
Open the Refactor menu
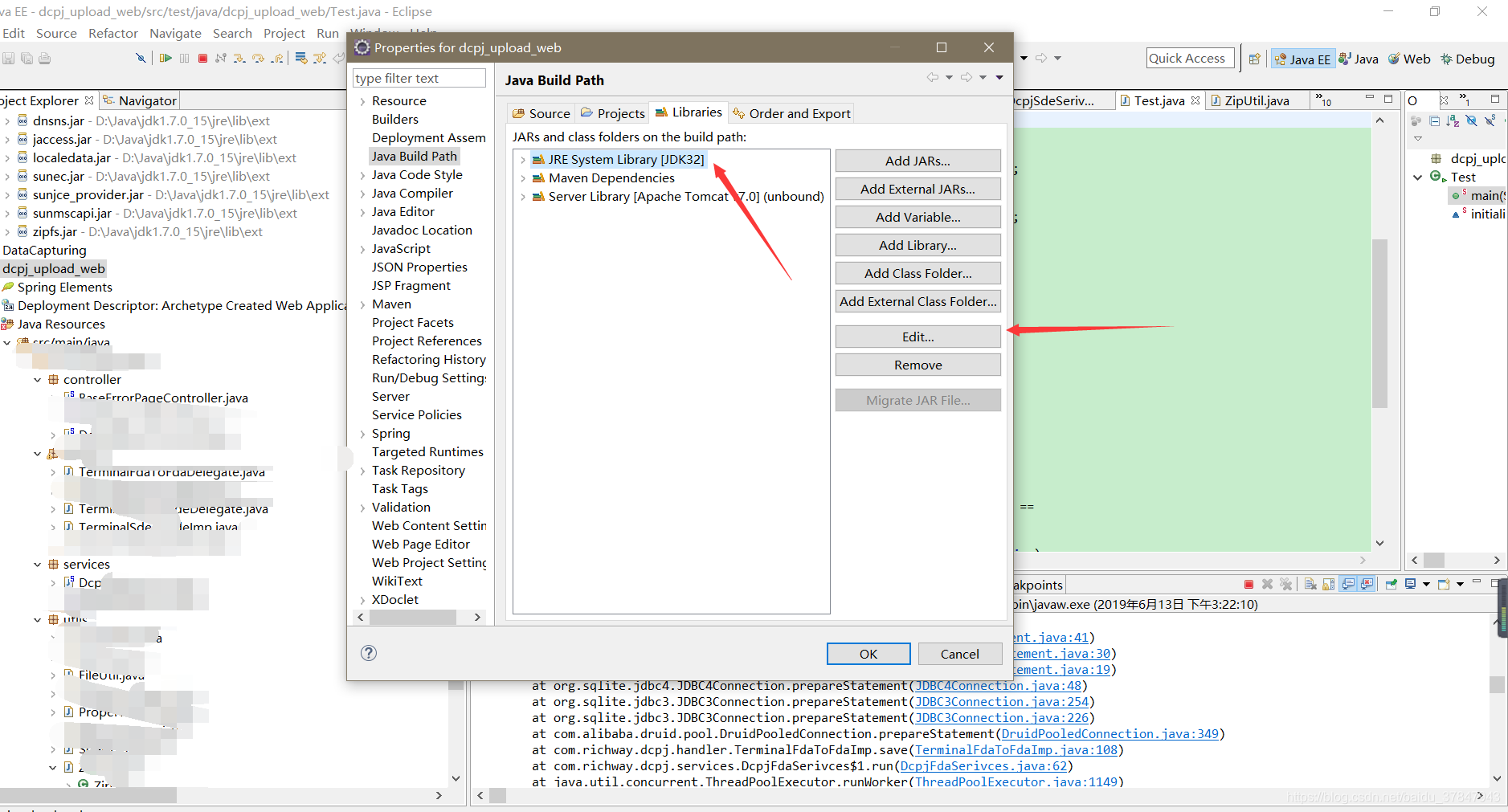[x=112, y=33]
